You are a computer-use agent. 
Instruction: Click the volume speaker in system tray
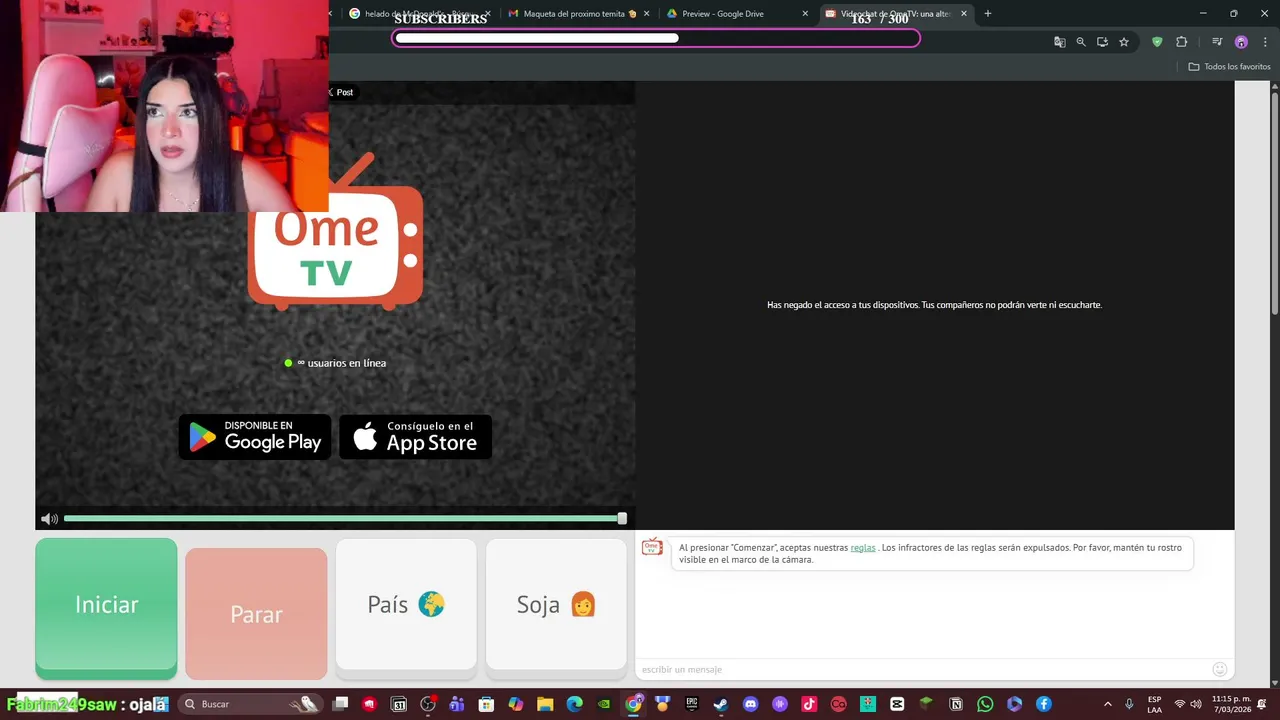coord(1196,704)
